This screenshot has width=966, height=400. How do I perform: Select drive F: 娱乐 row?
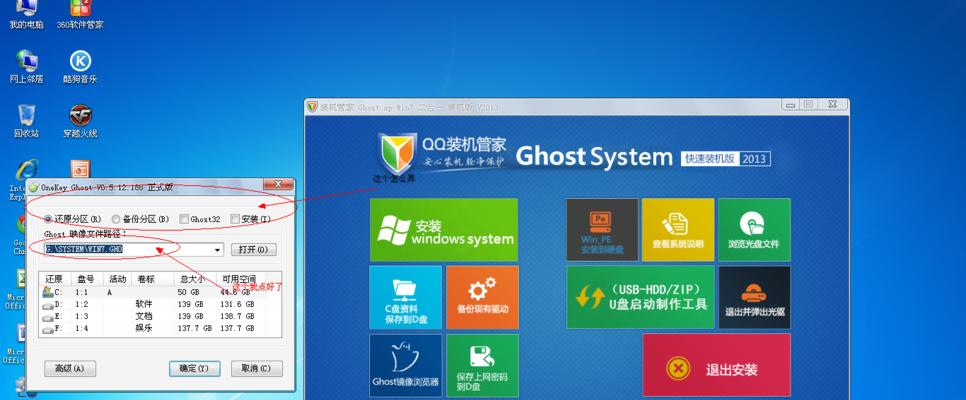point(160,329)
